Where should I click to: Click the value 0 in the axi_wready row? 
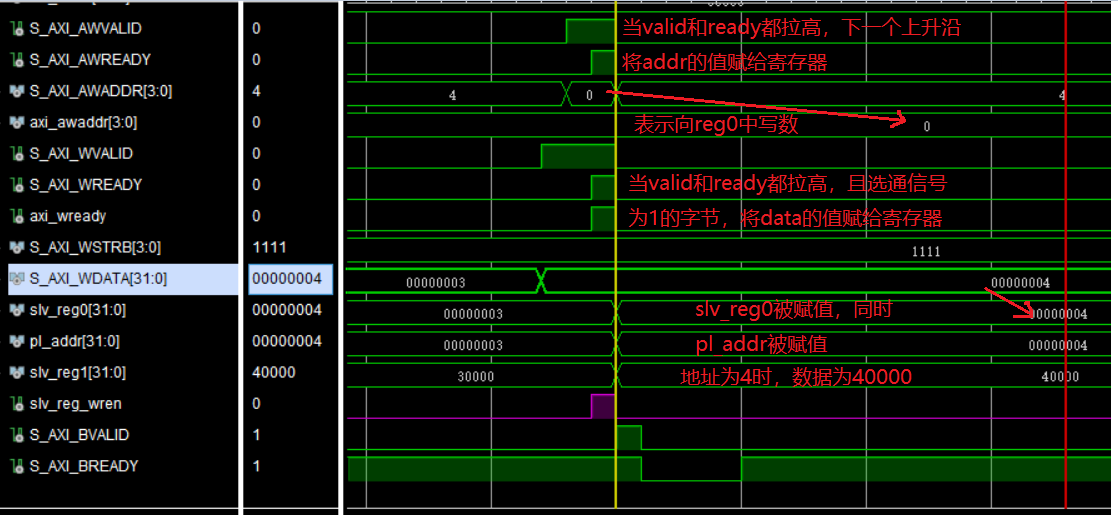click(x=256, y=216)
